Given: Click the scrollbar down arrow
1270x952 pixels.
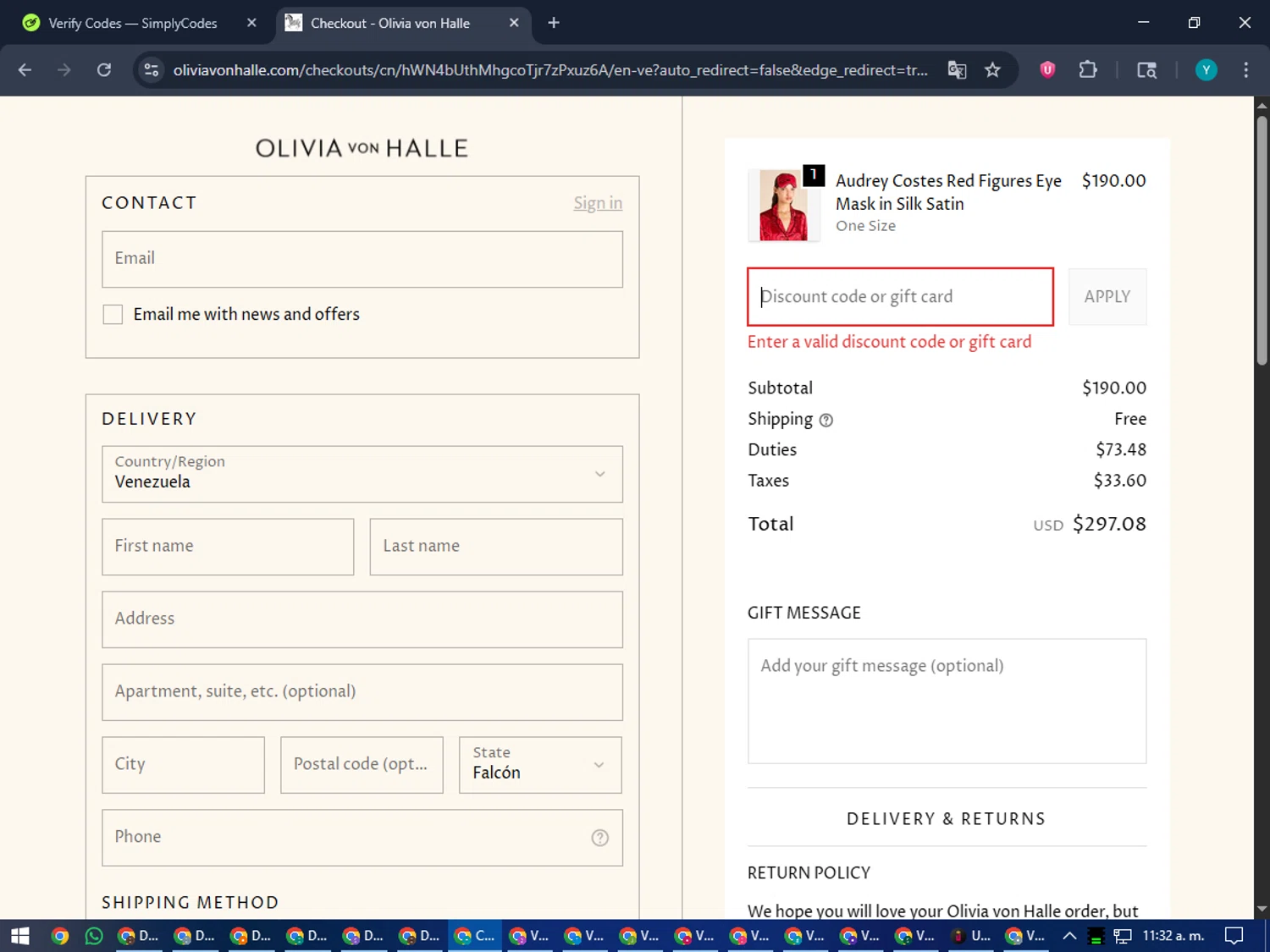Looking at the screenshot, I should 1262,910.
